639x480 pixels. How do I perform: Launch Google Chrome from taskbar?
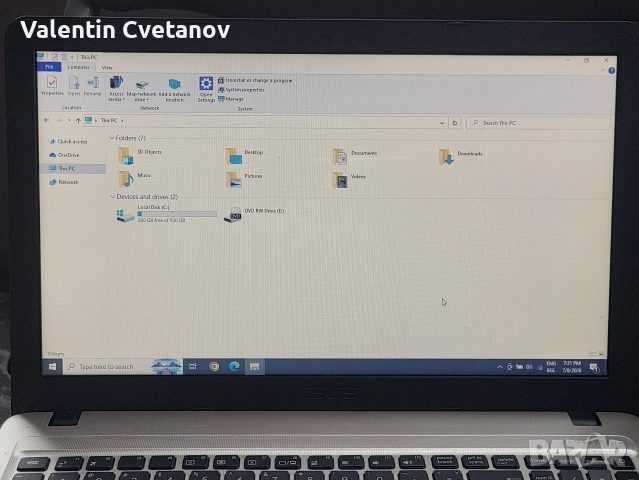point(214,367)
